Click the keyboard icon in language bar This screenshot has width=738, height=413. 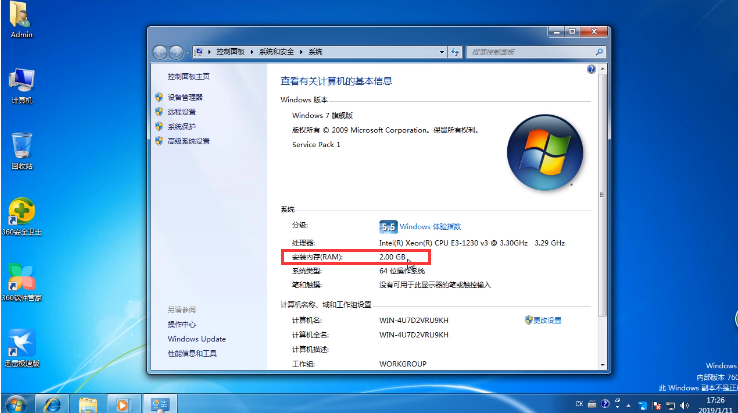593,404
